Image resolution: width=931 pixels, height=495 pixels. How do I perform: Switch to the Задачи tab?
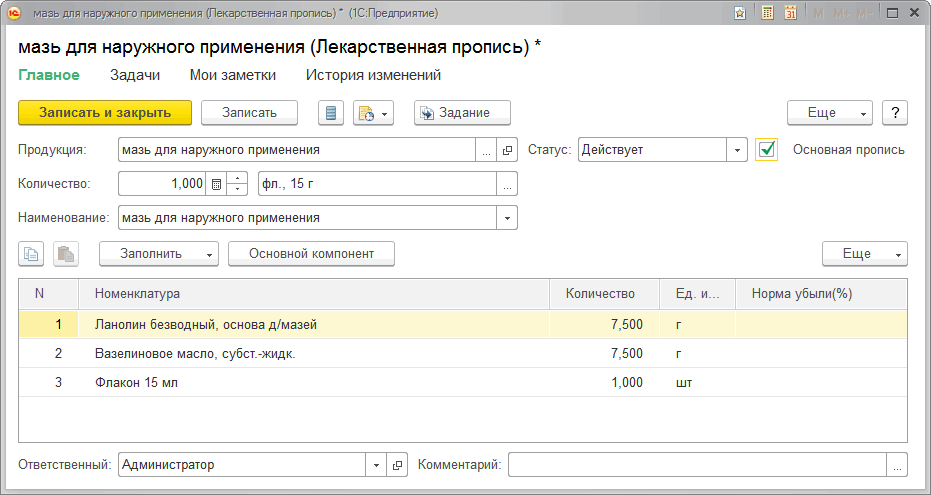click(x=135, y=75)
